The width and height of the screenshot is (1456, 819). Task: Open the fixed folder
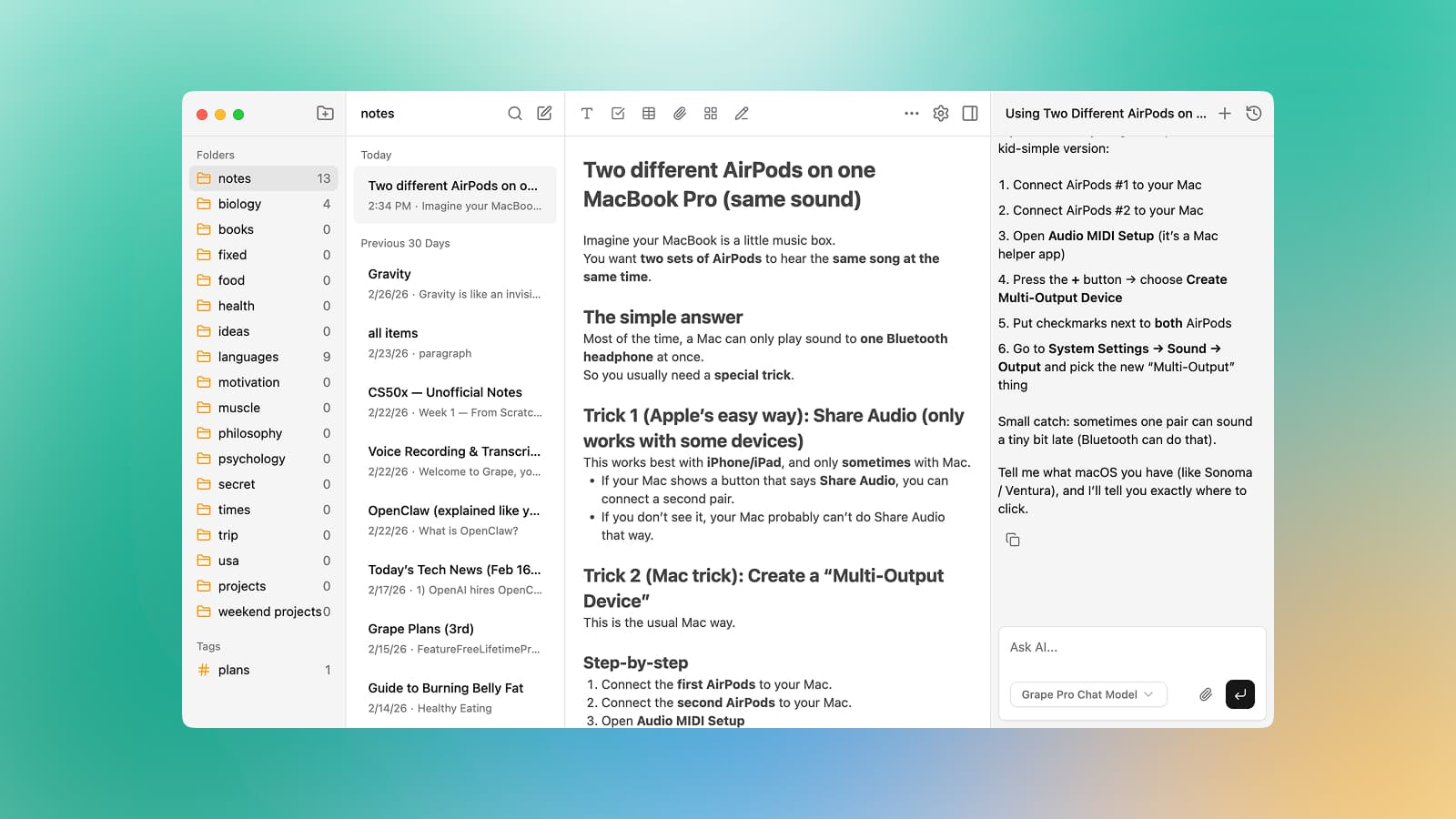pos(264,255)
